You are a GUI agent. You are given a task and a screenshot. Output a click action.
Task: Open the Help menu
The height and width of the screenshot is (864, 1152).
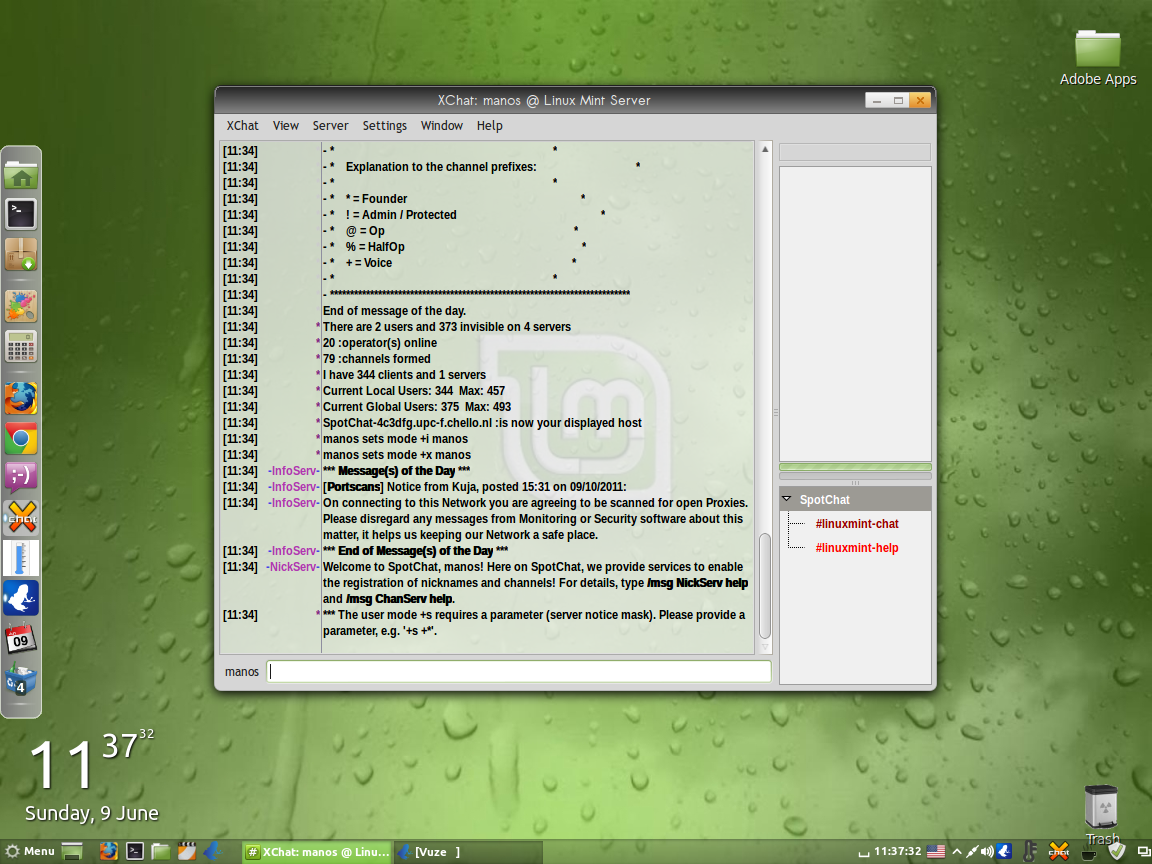point(489,126)
